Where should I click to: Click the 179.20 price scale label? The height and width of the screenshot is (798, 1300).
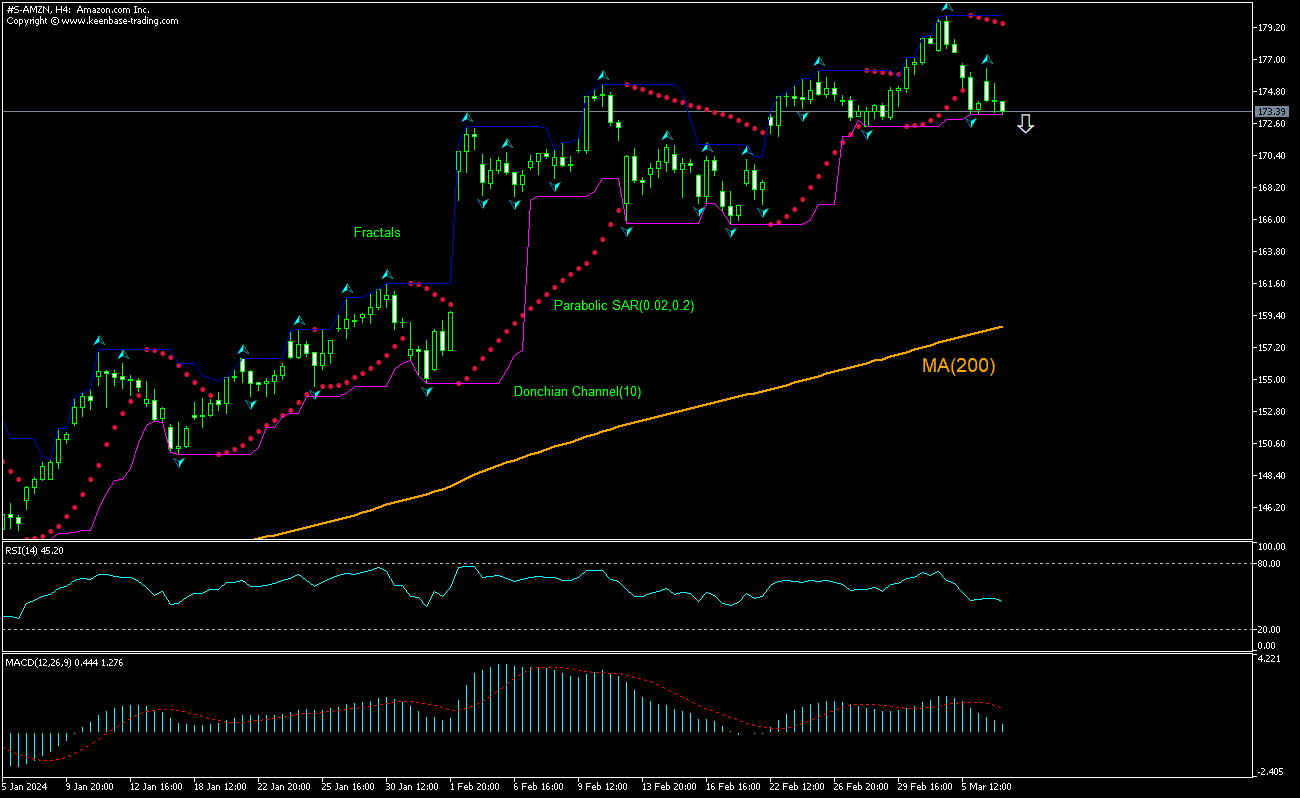coord(1270,28)
